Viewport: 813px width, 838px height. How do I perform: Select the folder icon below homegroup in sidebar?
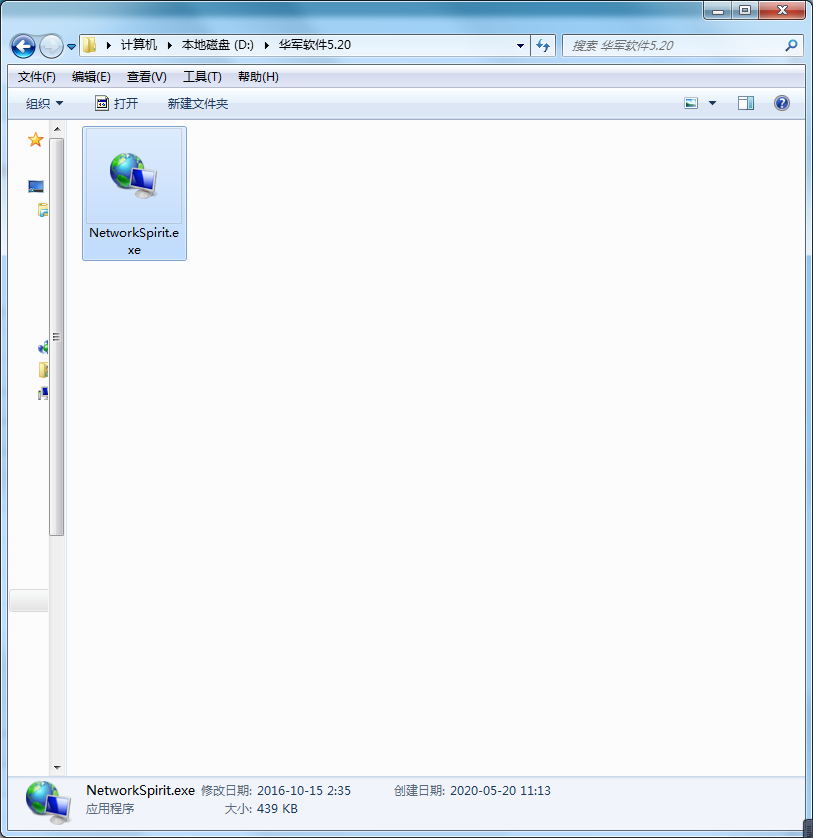click(x=43, y=370)
